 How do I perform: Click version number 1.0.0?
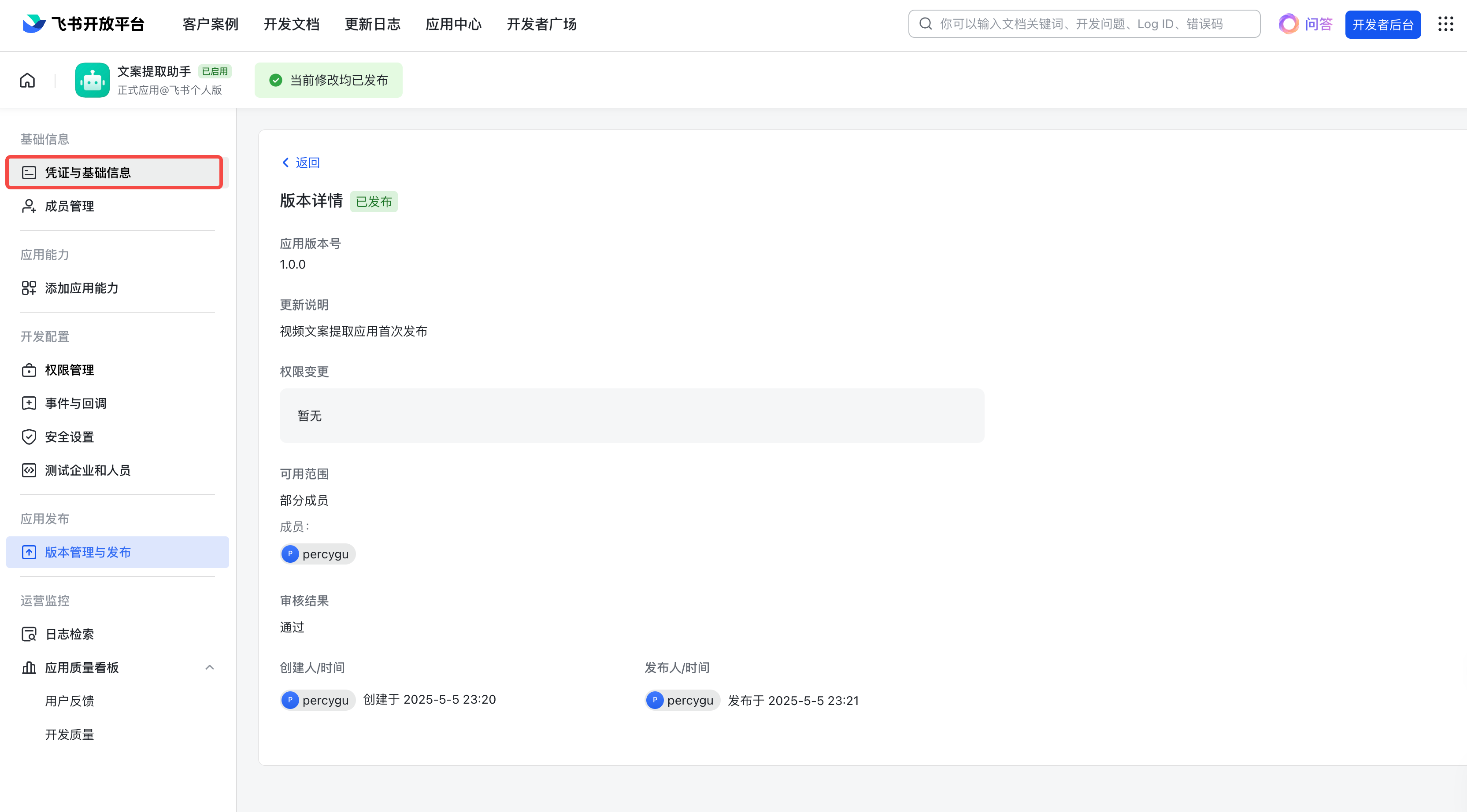(293, 264)
